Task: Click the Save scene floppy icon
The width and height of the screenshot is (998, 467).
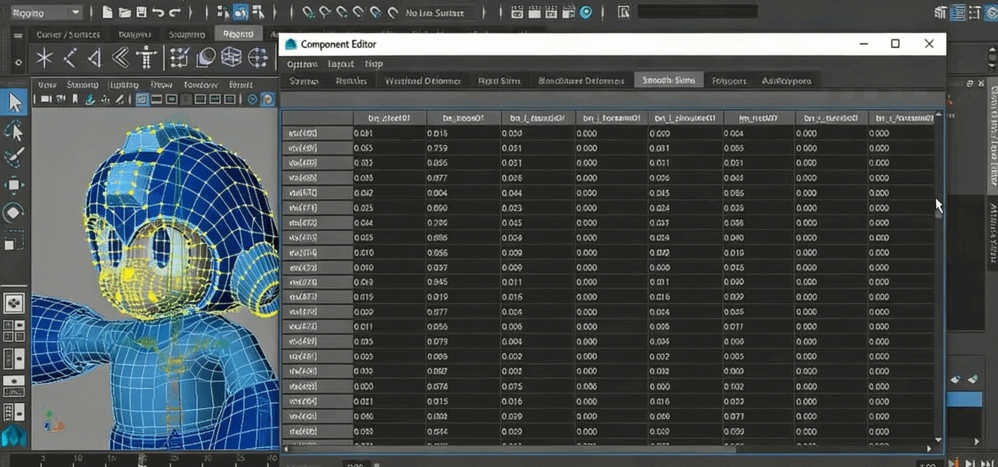Action: point(141,13)
